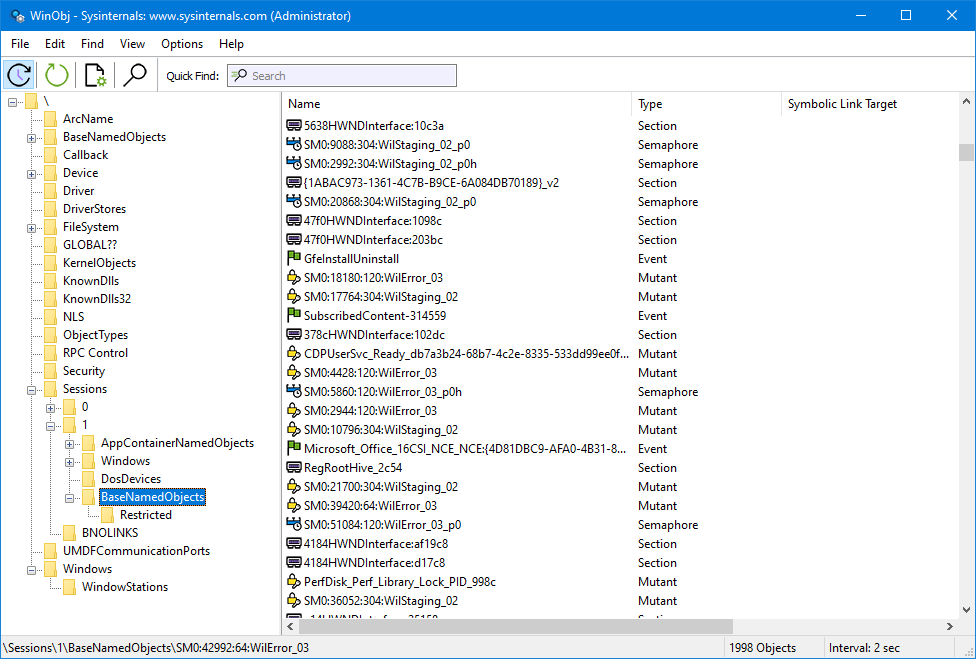Image resolution: width=976 pixels, height=659 pixels.
Task: Click the magnifier Find toolbar icon
Action: point(134,74)
